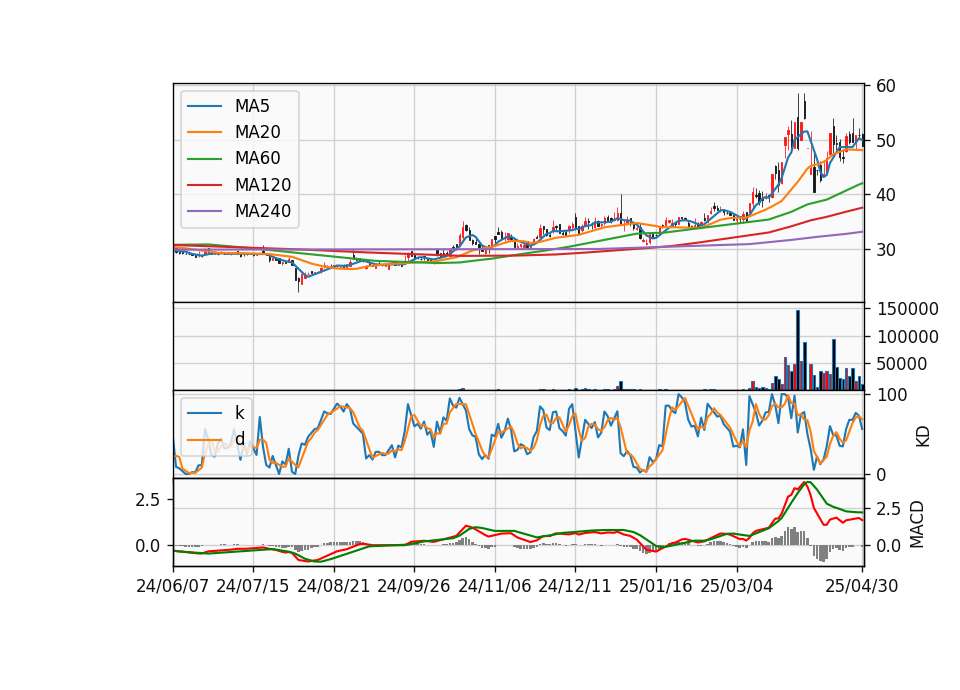Click the purple MA240 legend line sample
960x690 pixels.
204,211
